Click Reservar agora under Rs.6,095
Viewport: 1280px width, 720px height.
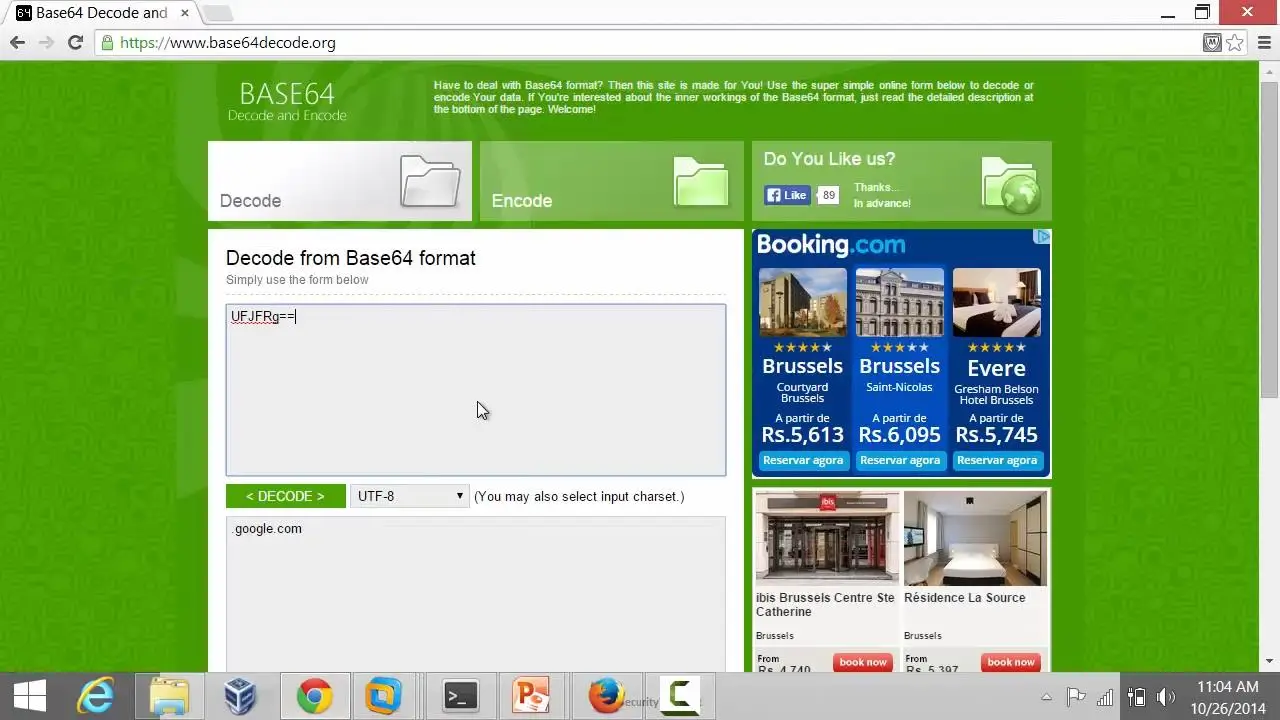pyautogui.click(x=899, y=460)
